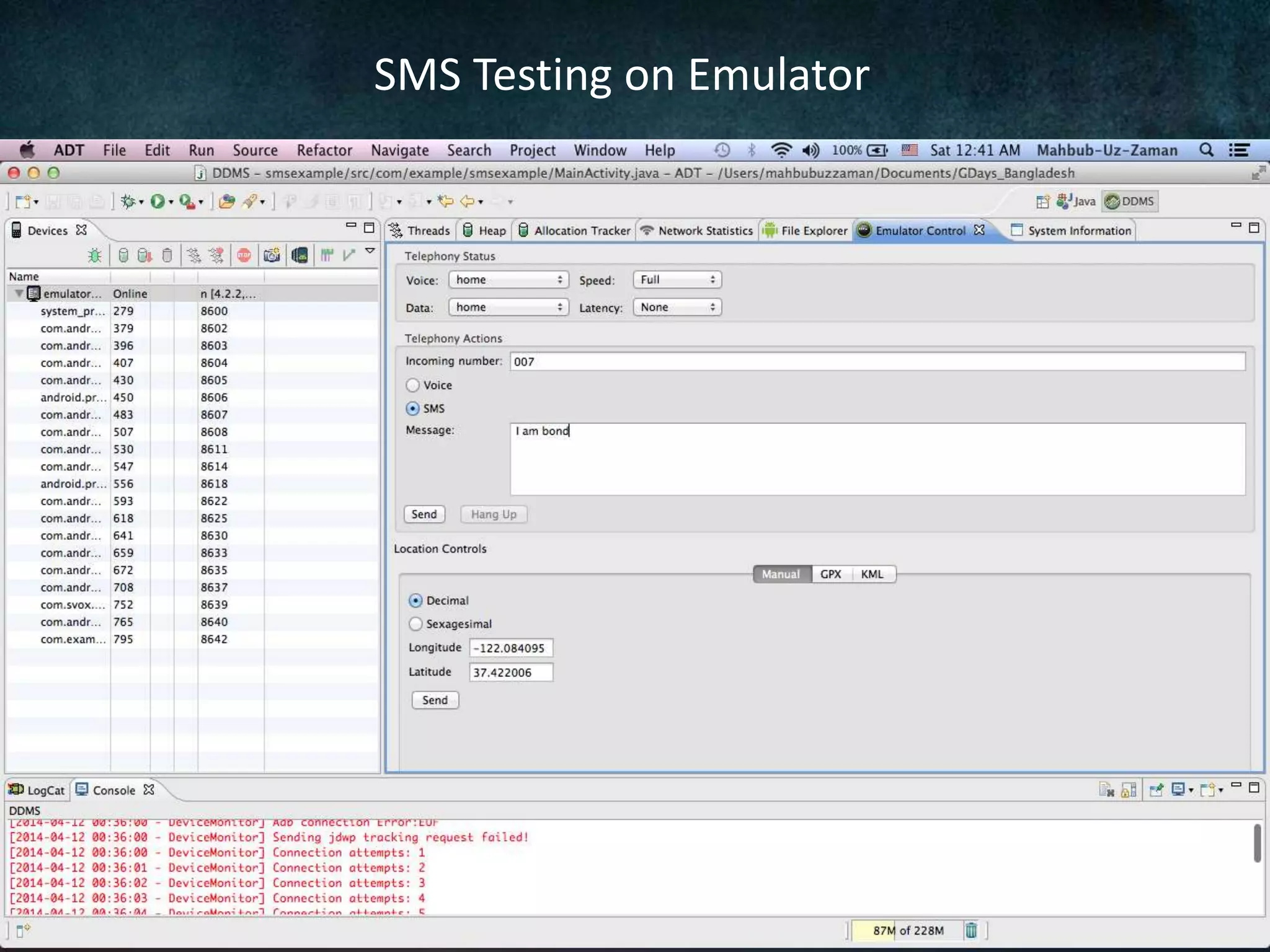Switch to the Java perspective
1270x952 pixels.
pyautogui.click(x=1077, y=201)
